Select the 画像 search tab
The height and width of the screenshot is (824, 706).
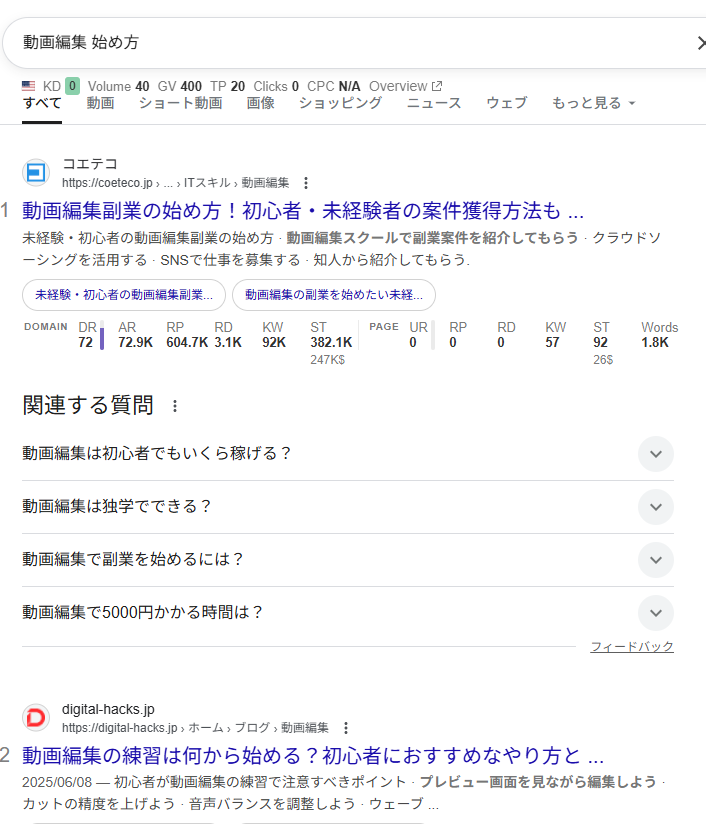pyautogui.click(x=260, y=103)
